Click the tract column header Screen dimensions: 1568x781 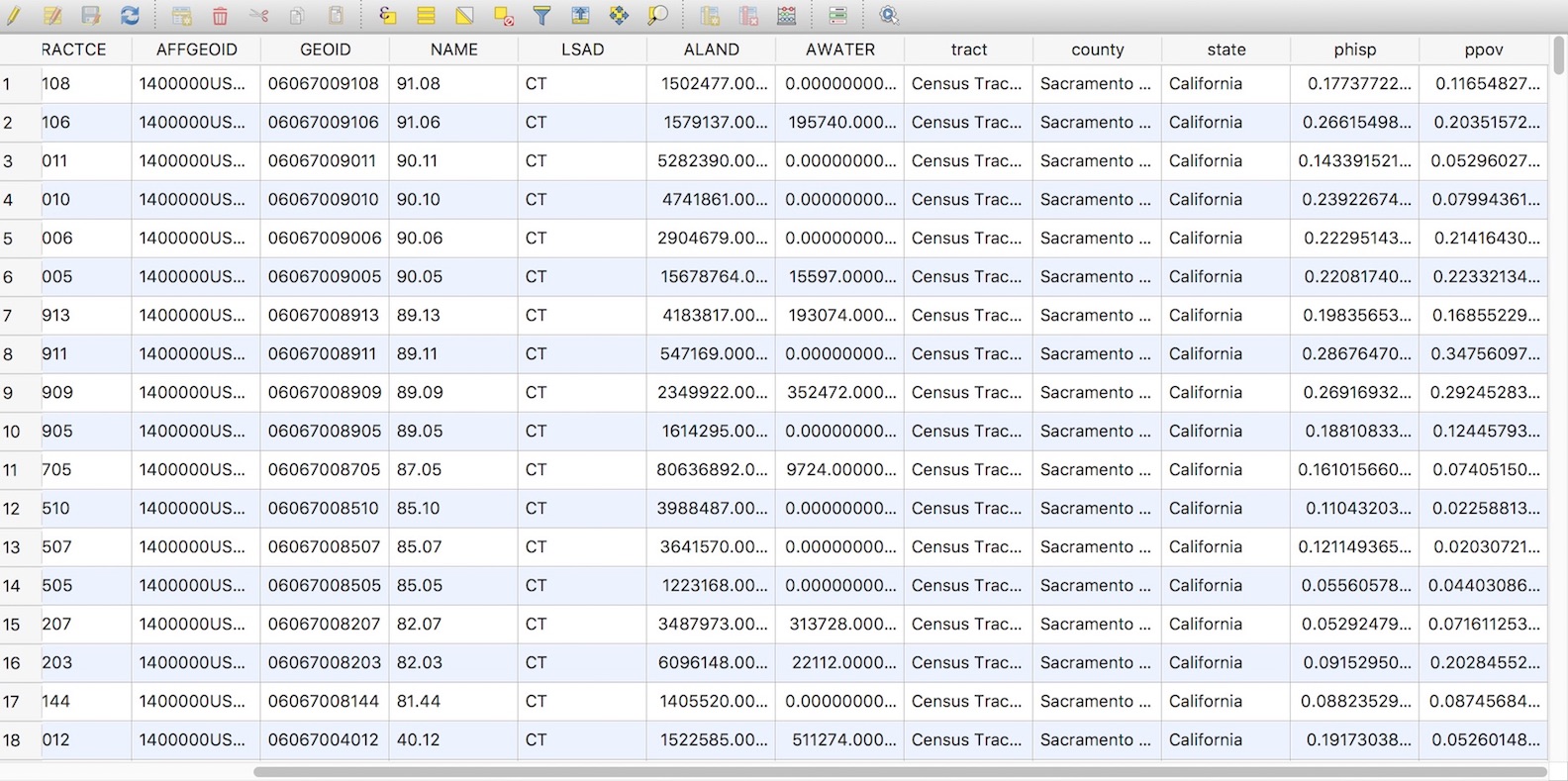coord(968,49)
